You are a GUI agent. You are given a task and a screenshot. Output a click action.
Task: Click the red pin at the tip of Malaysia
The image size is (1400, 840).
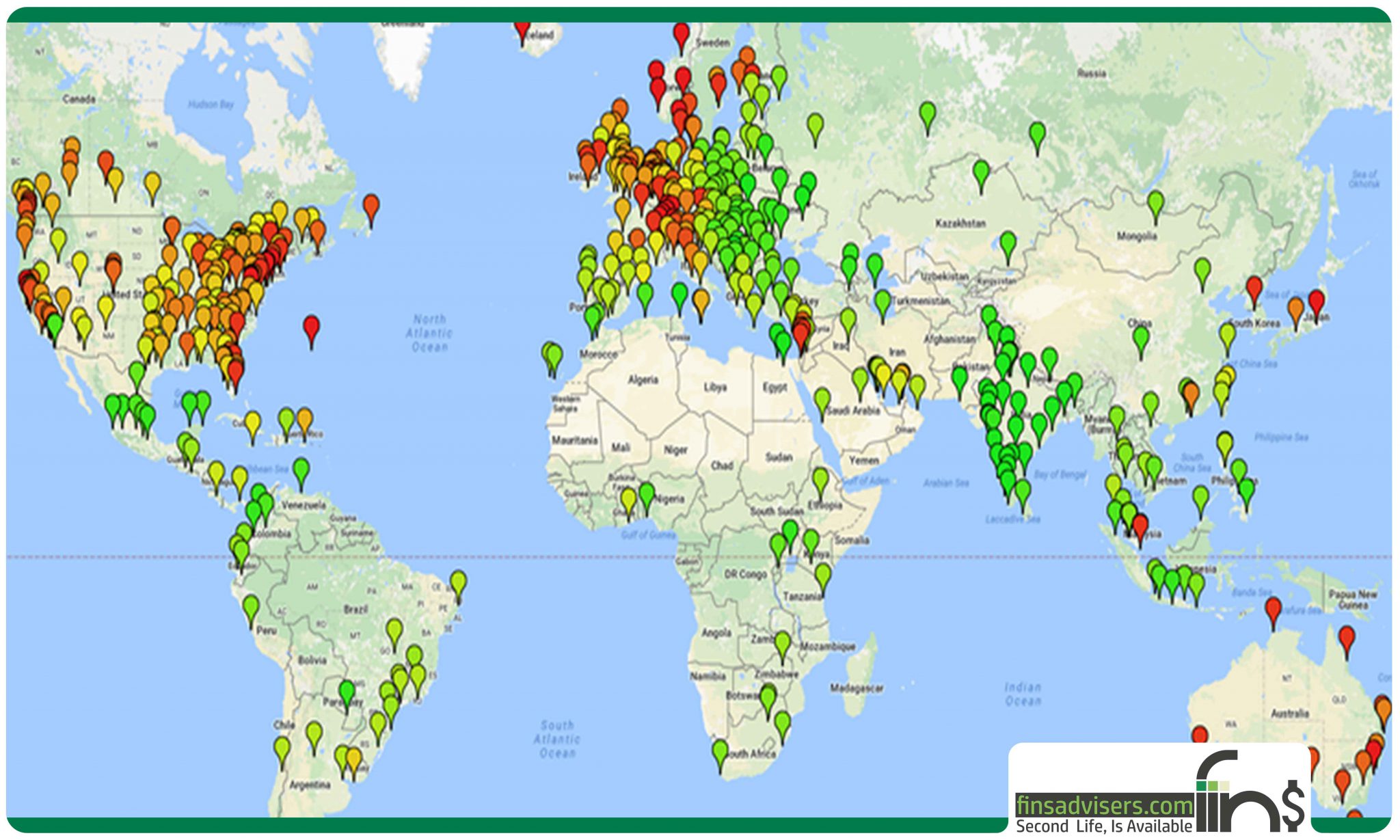1140,530
